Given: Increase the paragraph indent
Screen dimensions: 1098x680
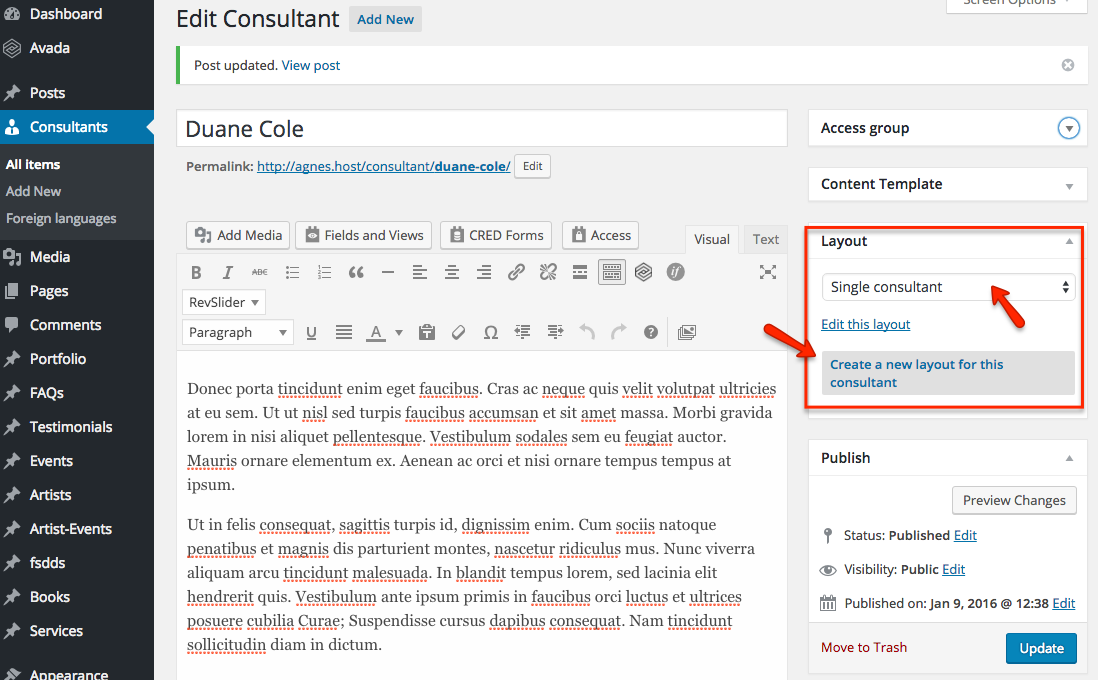Looking at the screenshot, I should 555,333.
